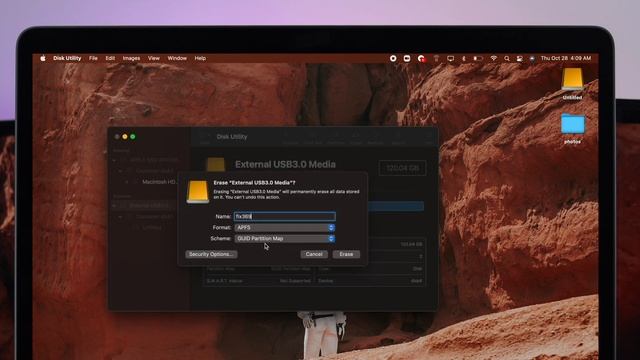Open the Format dropdown showing APFS

tap(284, 227)
